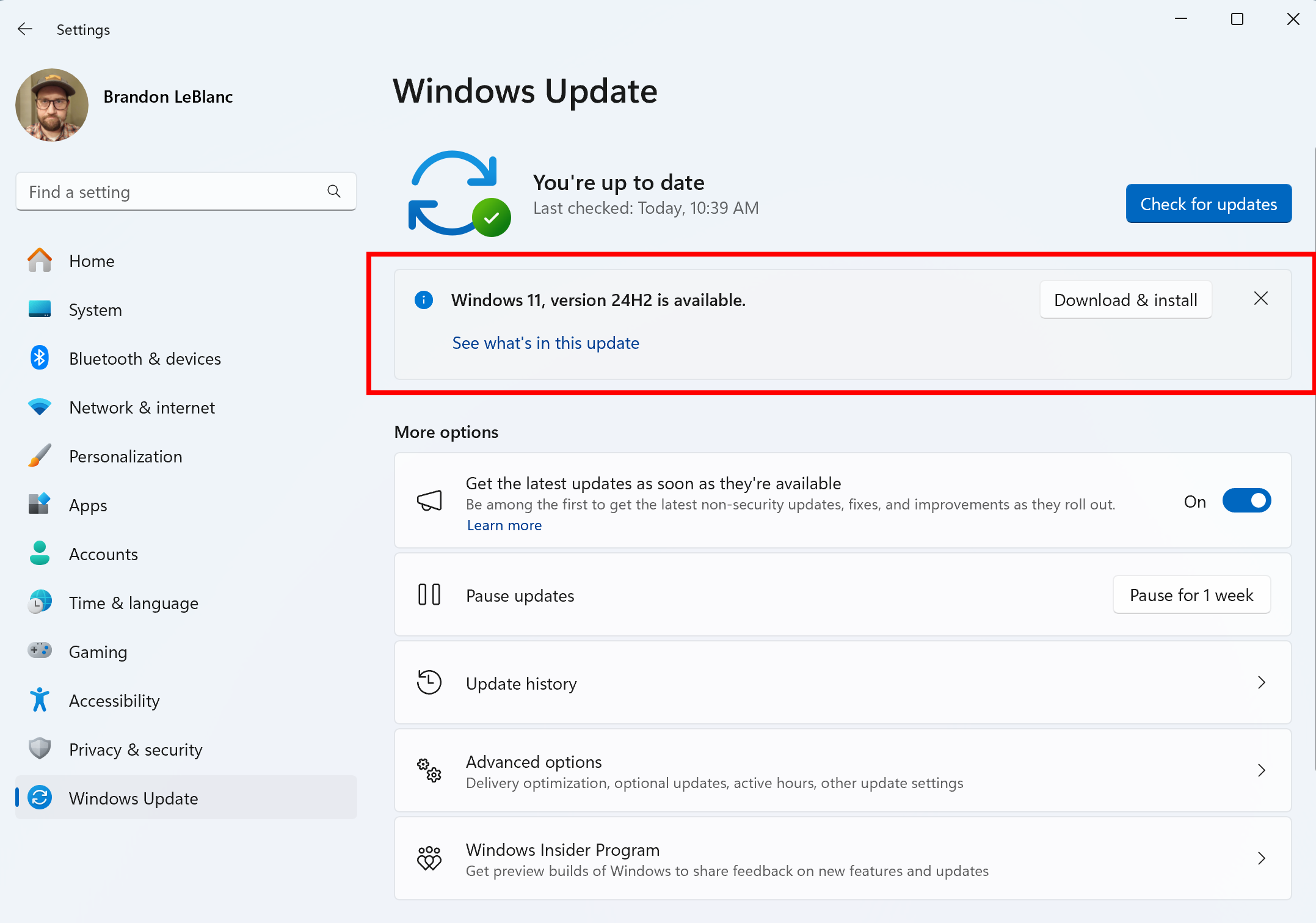
Task: Click Check for updates button
Action: tap(1209, 204)
